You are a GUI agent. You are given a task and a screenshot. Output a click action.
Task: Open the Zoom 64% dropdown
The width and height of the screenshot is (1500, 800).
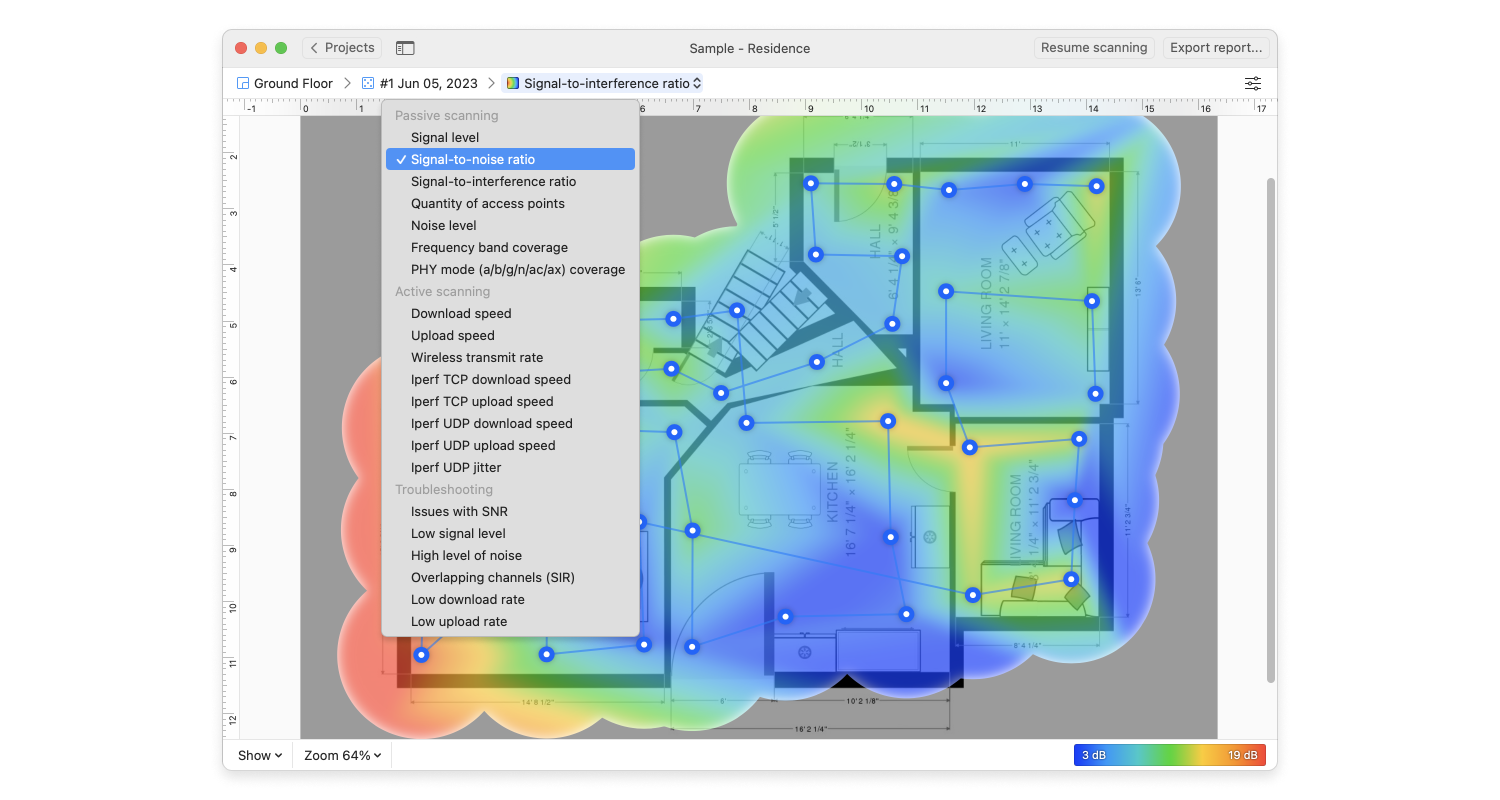click(343, 756)
